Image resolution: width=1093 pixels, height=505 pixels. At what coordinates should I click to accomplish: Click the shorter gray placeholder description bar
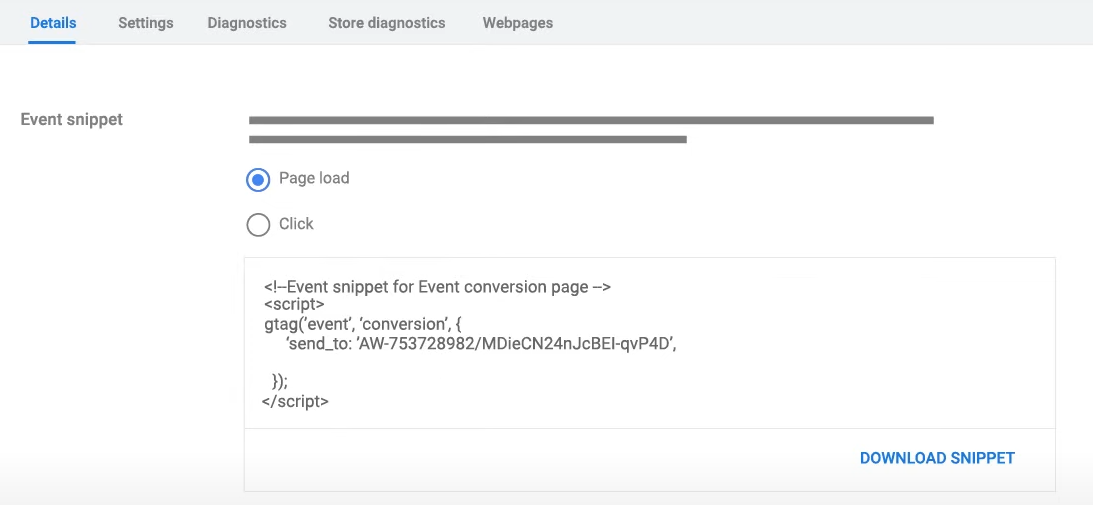[467, 139]
